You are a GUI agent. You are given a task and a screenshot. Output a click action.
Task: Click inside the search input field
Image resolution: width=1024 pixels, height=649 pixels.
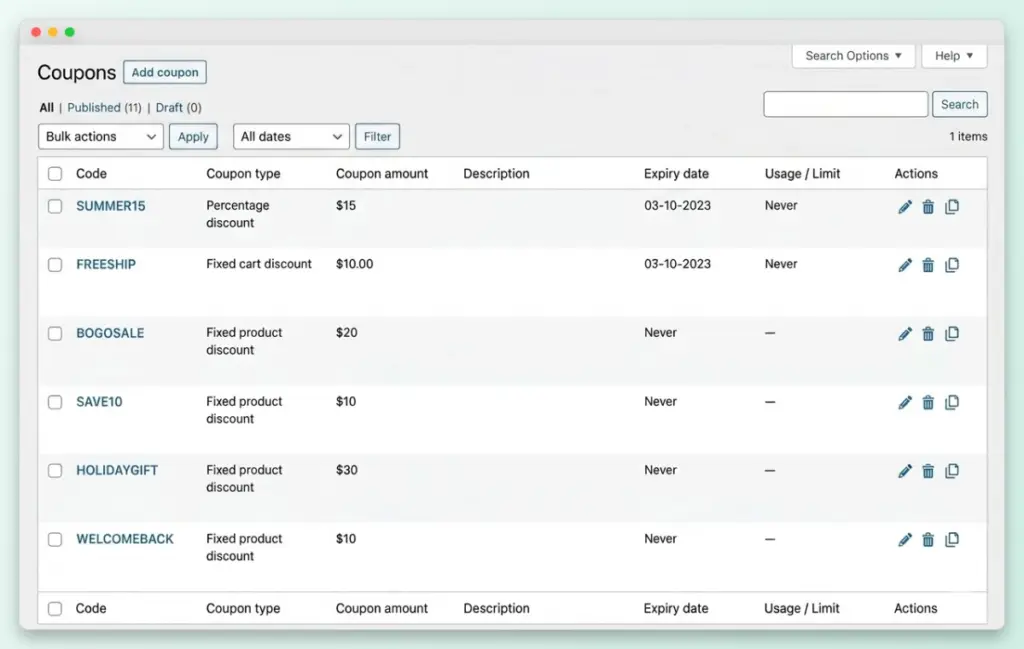pyautogui.click(x=845, y=103)
